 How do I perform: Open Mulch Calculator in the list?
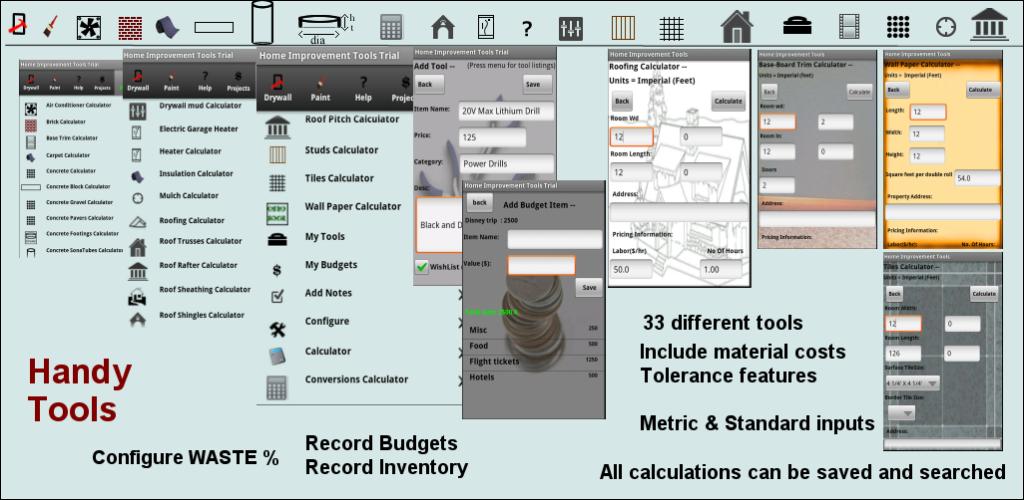click(189, 196)
